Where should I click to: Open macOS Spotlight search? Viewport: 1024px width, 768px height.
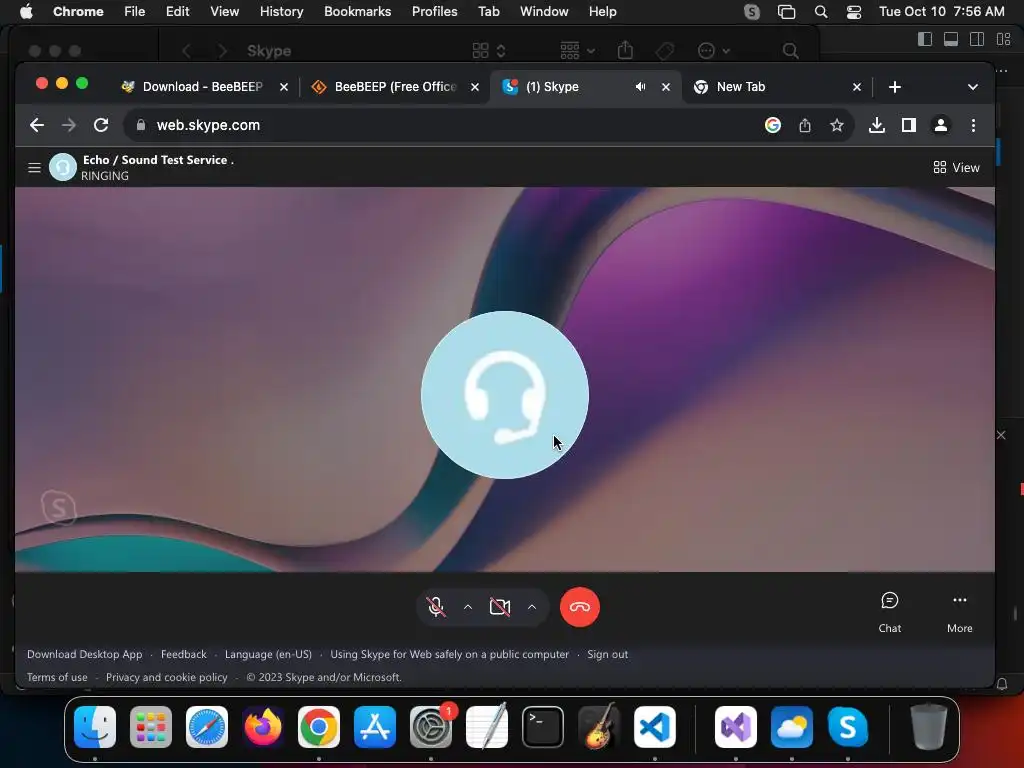[x=821, y=12]
